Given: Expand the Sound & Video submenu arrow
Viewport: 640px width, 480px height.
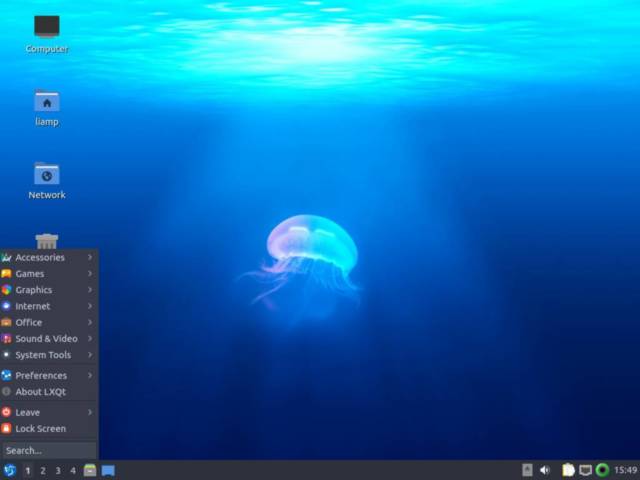Looking at the screenshot, I should coord(90,338).
